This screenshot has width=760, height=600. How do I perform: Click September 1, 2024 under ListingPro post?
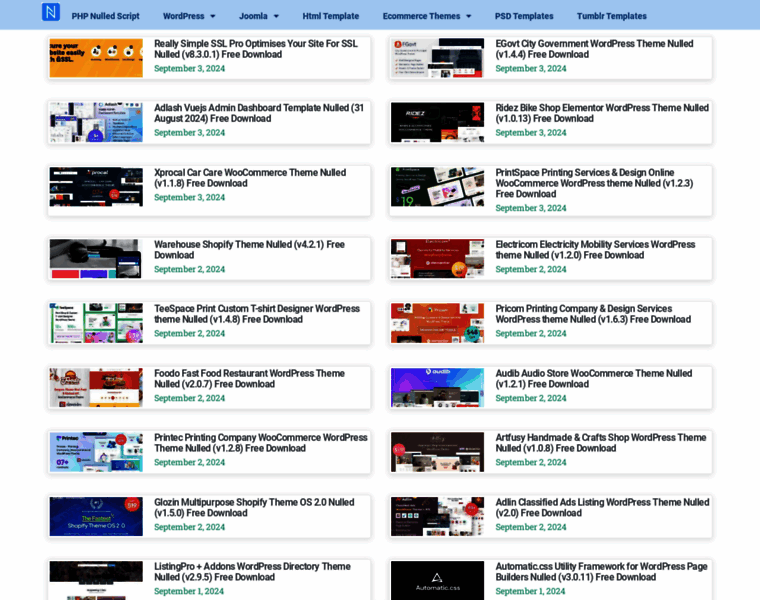tap(189, 591)
